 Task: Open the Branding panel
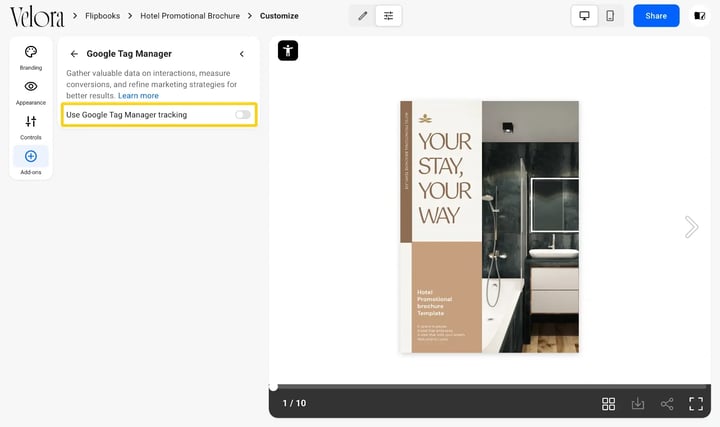31,58
